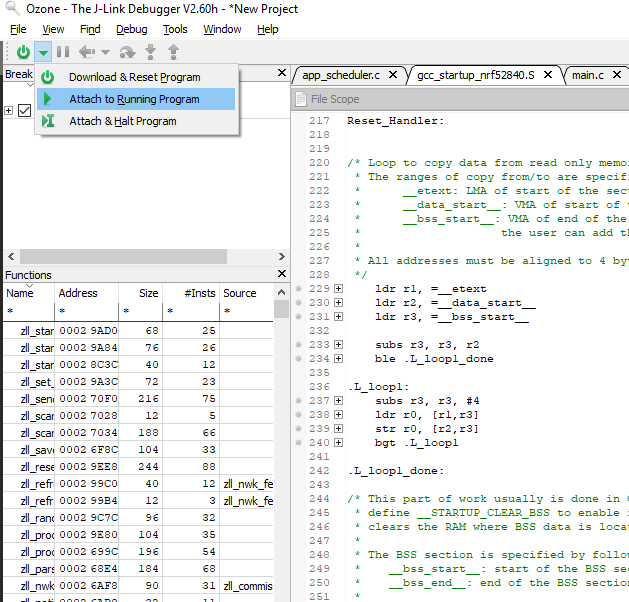Switch to the gcc_startup_nrf52840.S tab
This screenshot has height=602, width=629.
click(476, 75)
